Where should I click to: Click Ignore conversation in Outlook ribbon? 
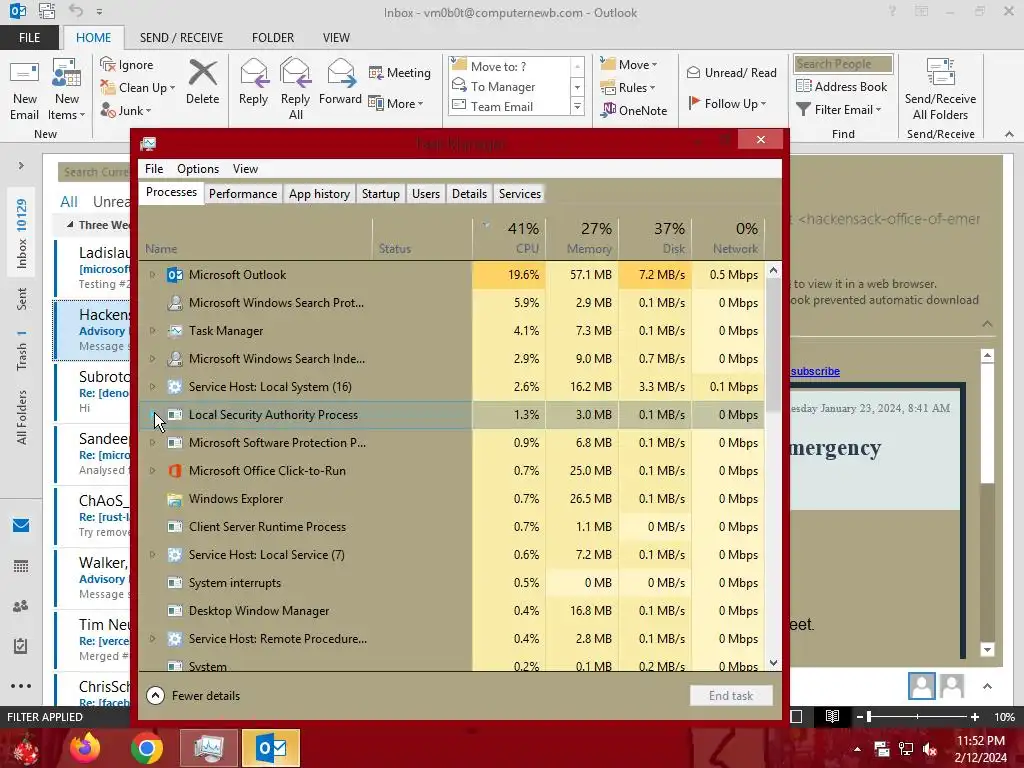(127, 65)
